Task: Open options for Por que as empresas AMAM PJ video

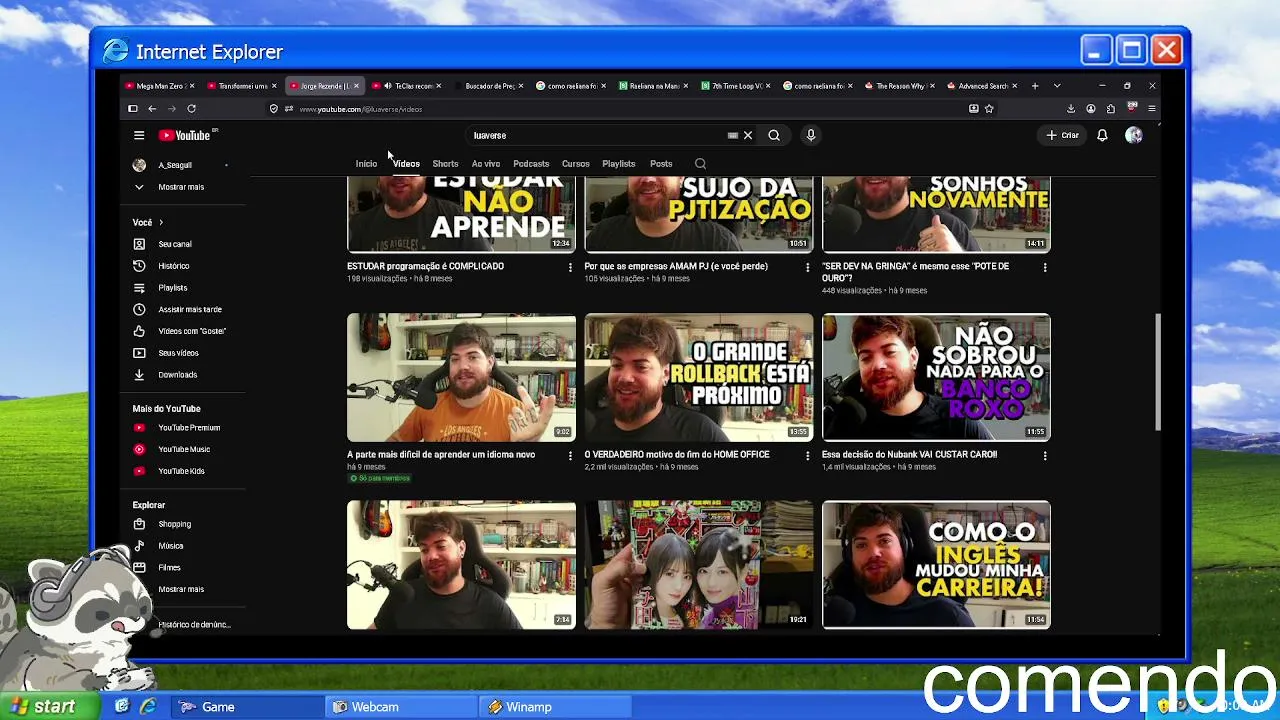Action: click(808, 267)
